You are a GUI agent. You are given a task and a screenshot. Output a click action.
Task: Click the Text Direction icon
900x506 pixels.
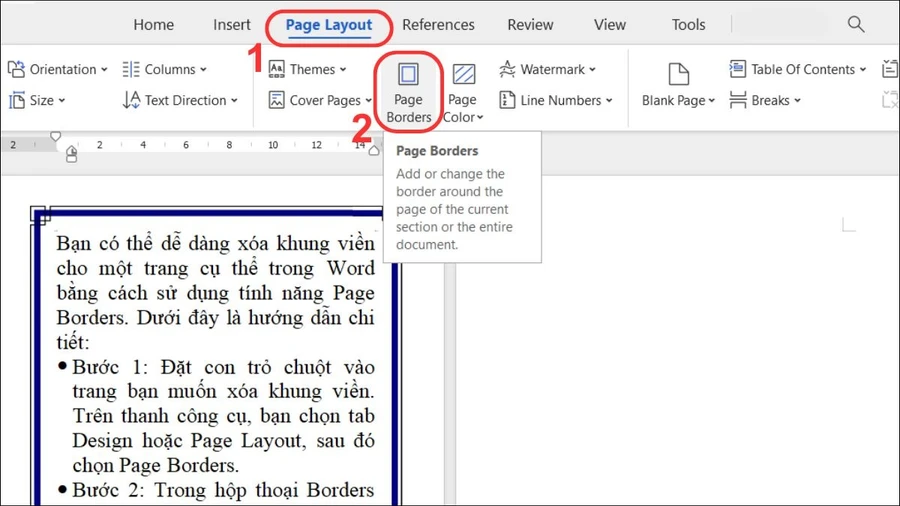131,100
